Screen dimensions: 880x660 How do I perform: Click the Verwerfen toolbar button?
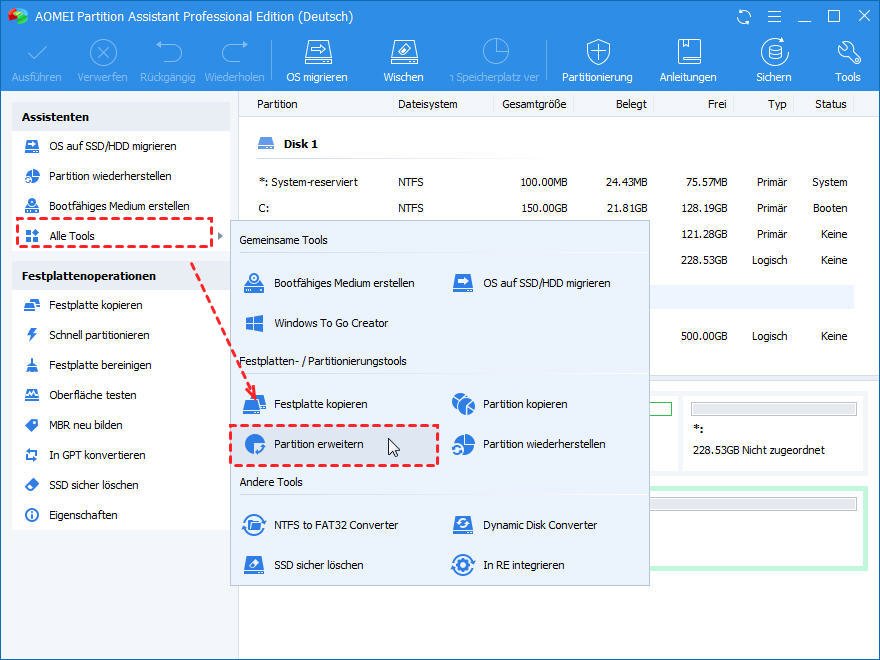pos(103,61)
